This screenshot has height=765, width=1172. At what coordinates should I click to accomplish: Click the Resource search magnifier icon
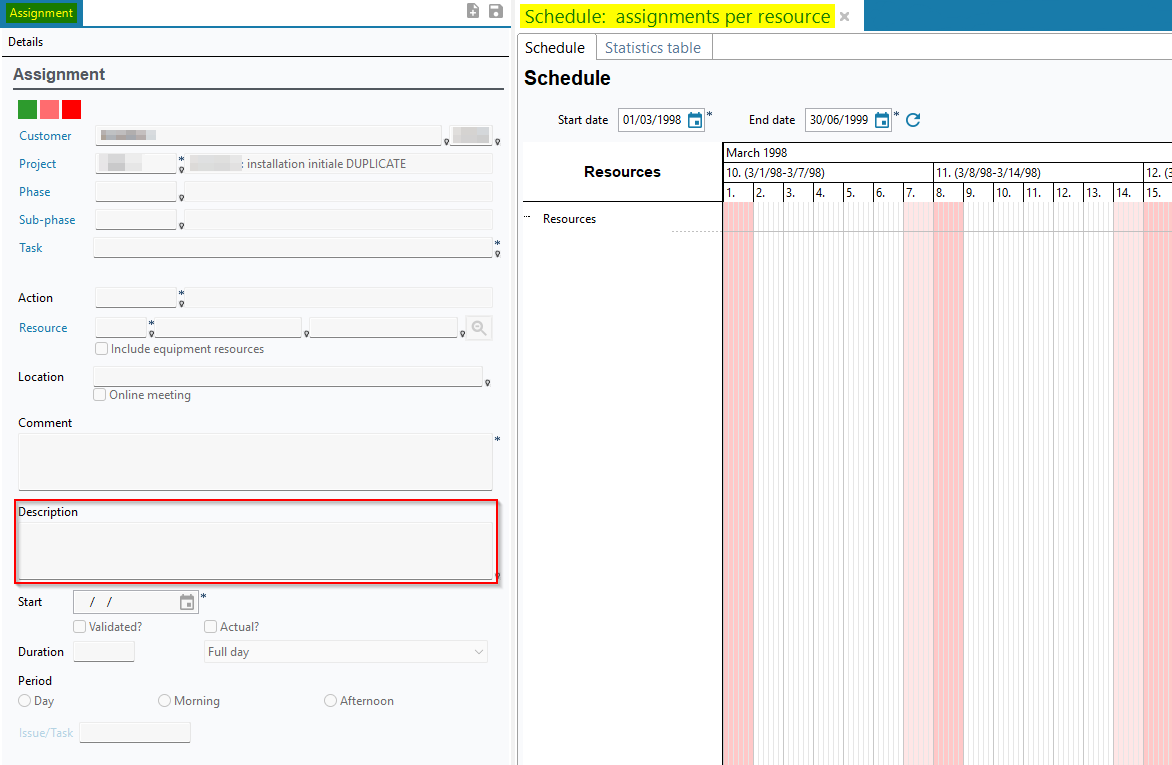coord(479,328)
